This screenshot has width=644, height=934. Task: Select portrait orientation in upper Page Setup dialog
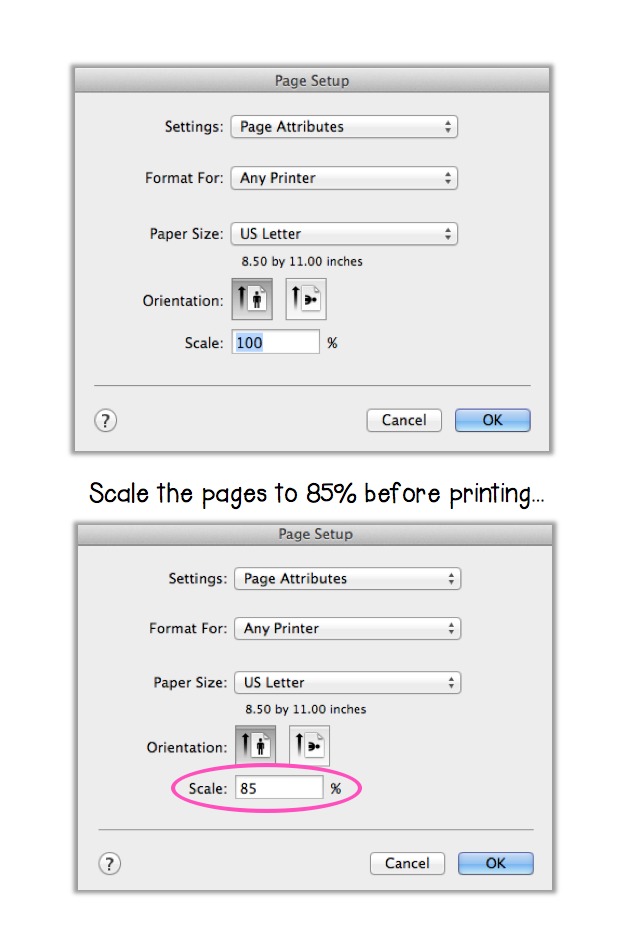(x=252, y=299)
